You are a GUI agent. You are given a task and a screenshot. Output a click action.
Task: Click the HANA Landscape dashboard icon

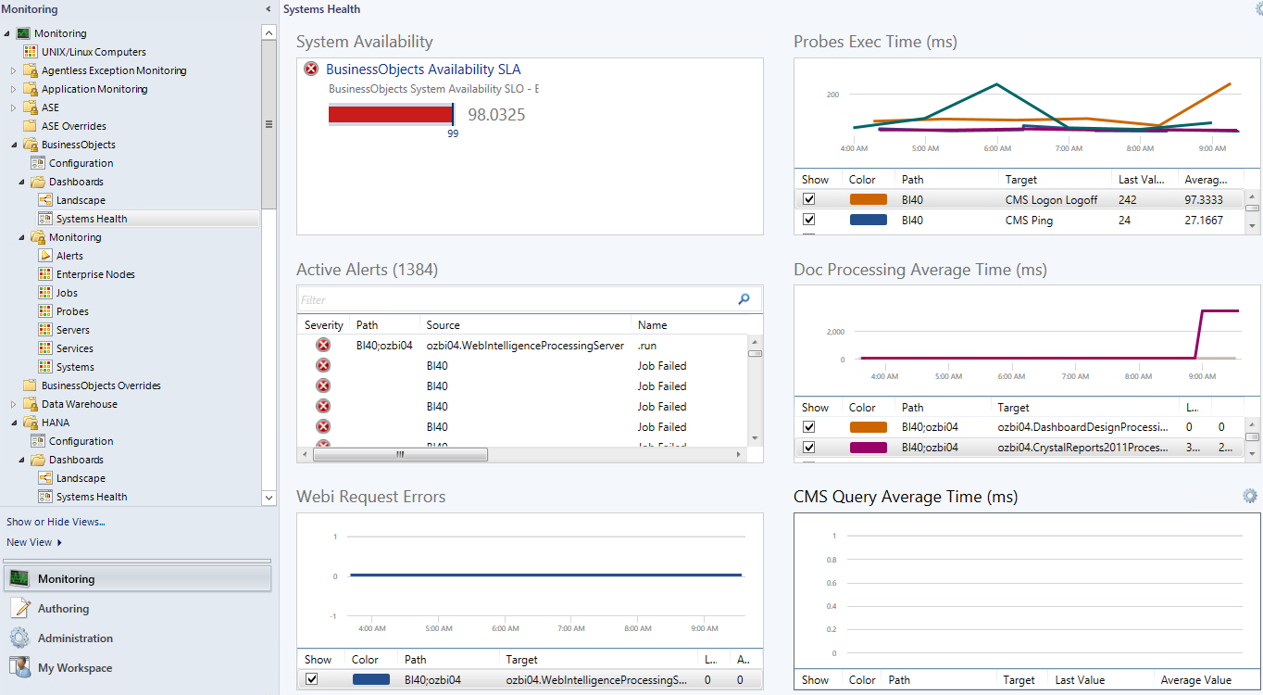[x=45, y=478]
